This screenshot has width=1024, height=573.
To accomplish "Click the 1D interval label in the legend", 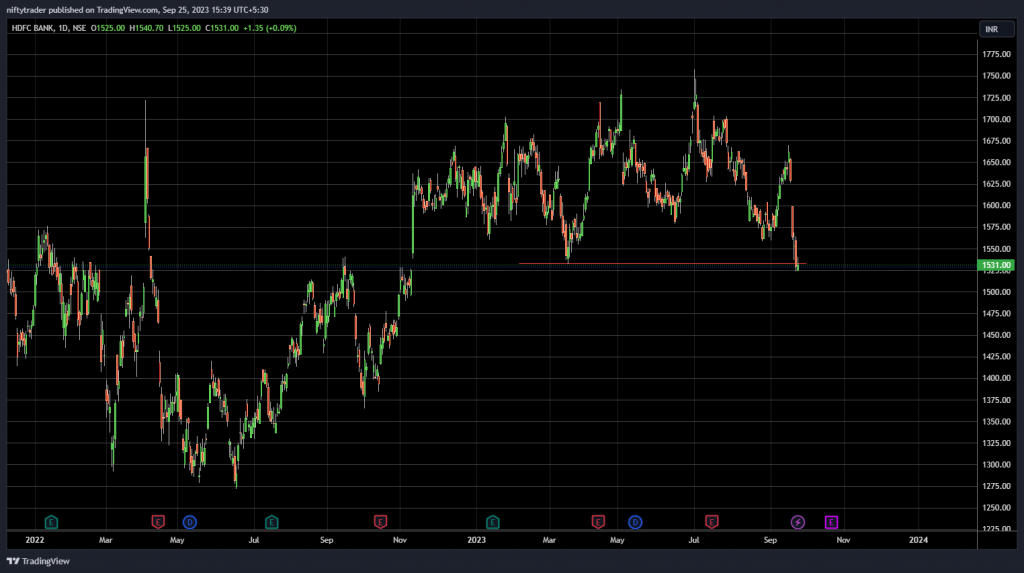I will point(63,28).
